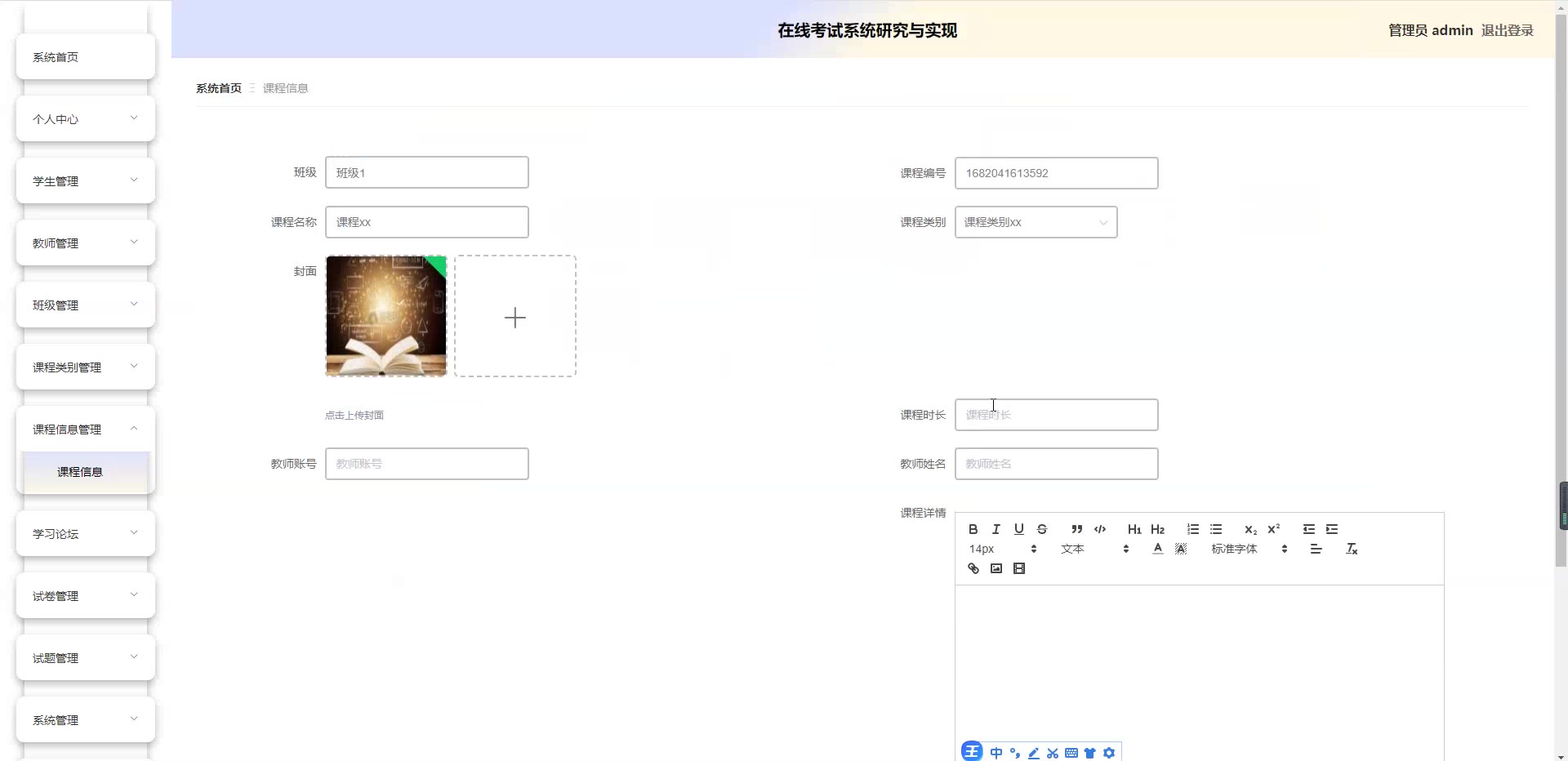Switch the input method Chinese/English mode
The image size is (1568, 761).
(x=996, y=753)
